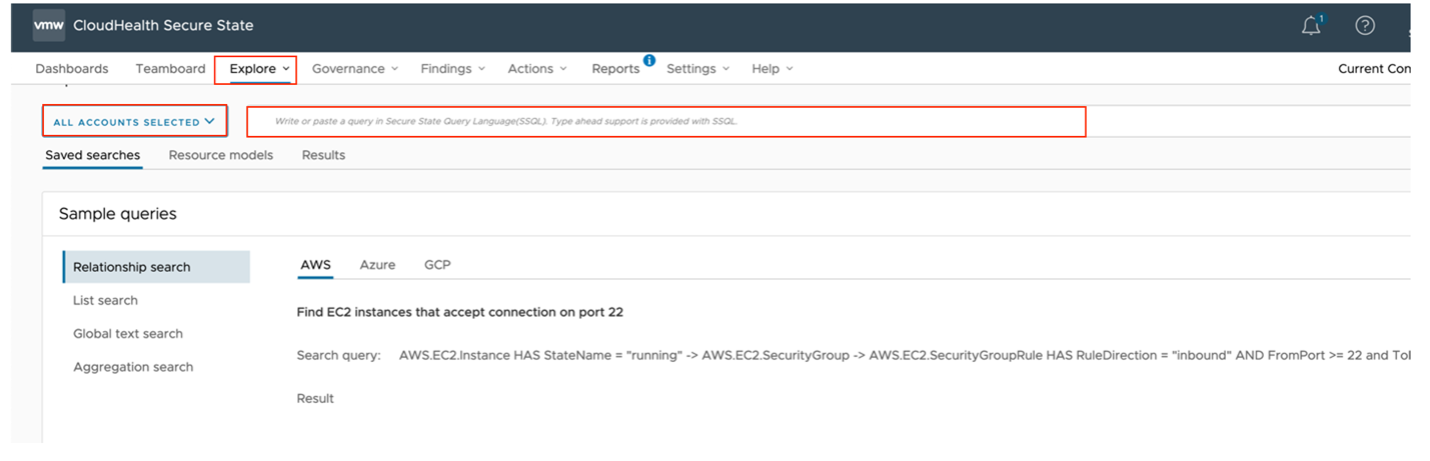Click the Reports info badge icon
The image size is (1430, 461).
(649, 61)
